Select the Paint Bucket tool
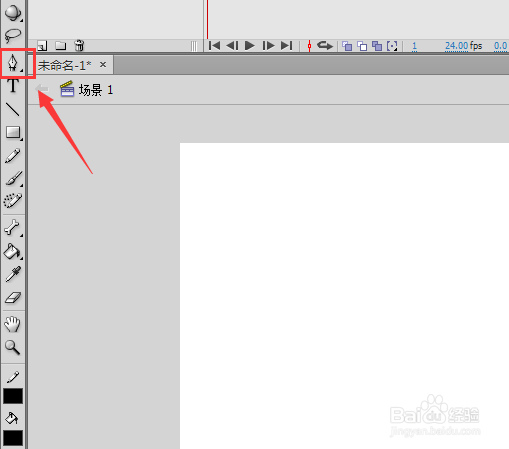Image resolution: width=509 pixels, height=449 pixels. coord(13,252)
